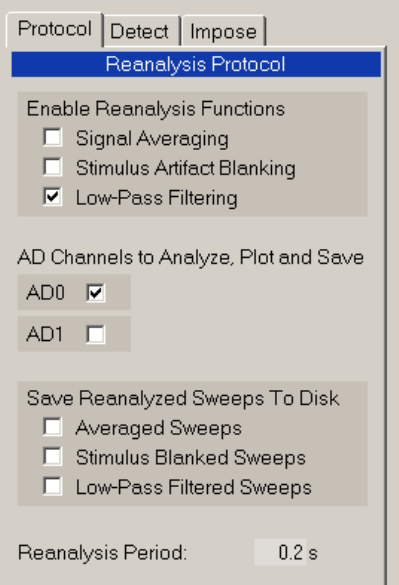Click the AD Channels to Analyze heading
399x585 pixels.
pyautogui.click(x=190, y=257)
